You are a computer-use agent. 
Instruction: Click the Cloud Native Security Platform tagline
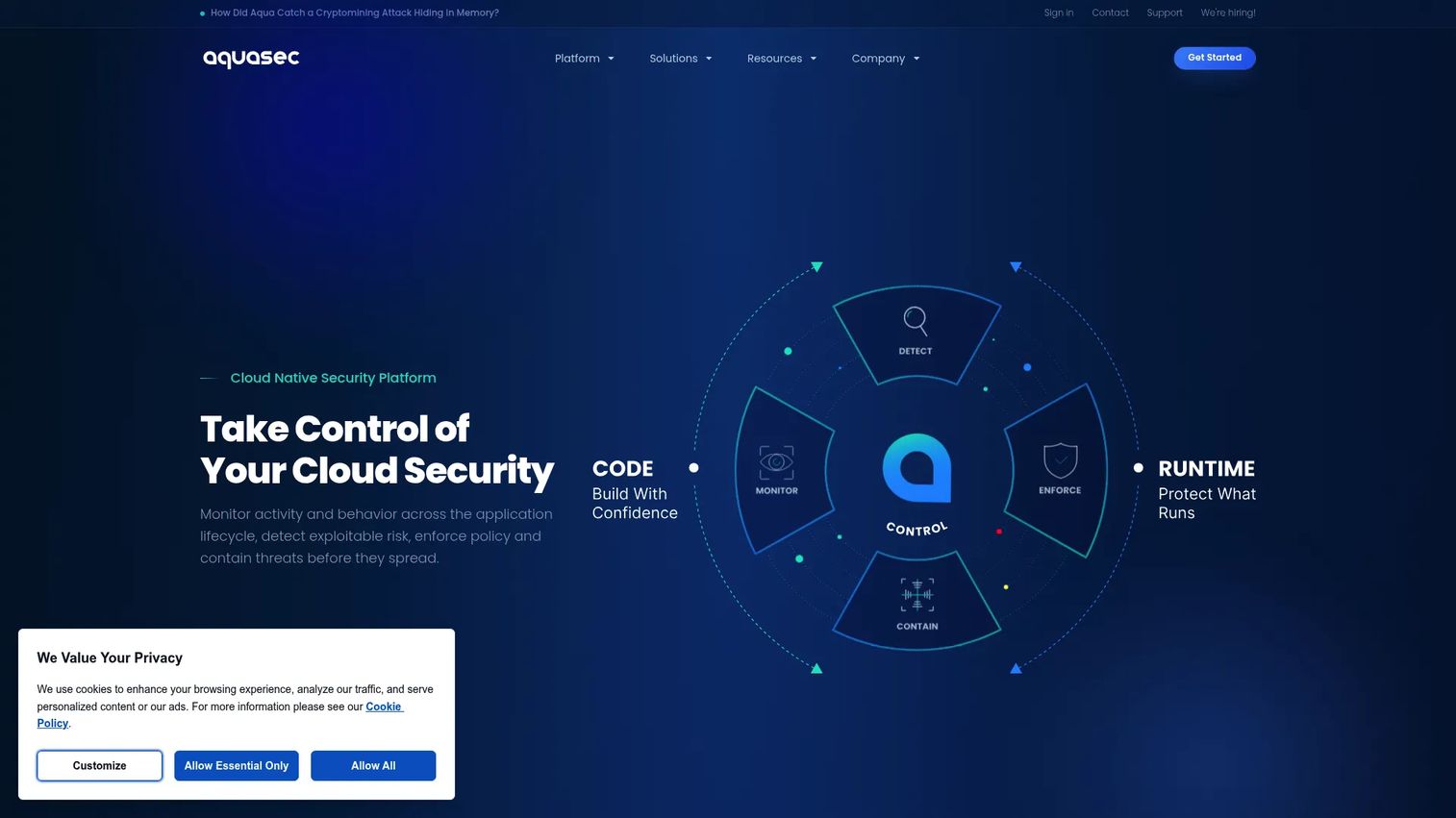tap(333, 378)
